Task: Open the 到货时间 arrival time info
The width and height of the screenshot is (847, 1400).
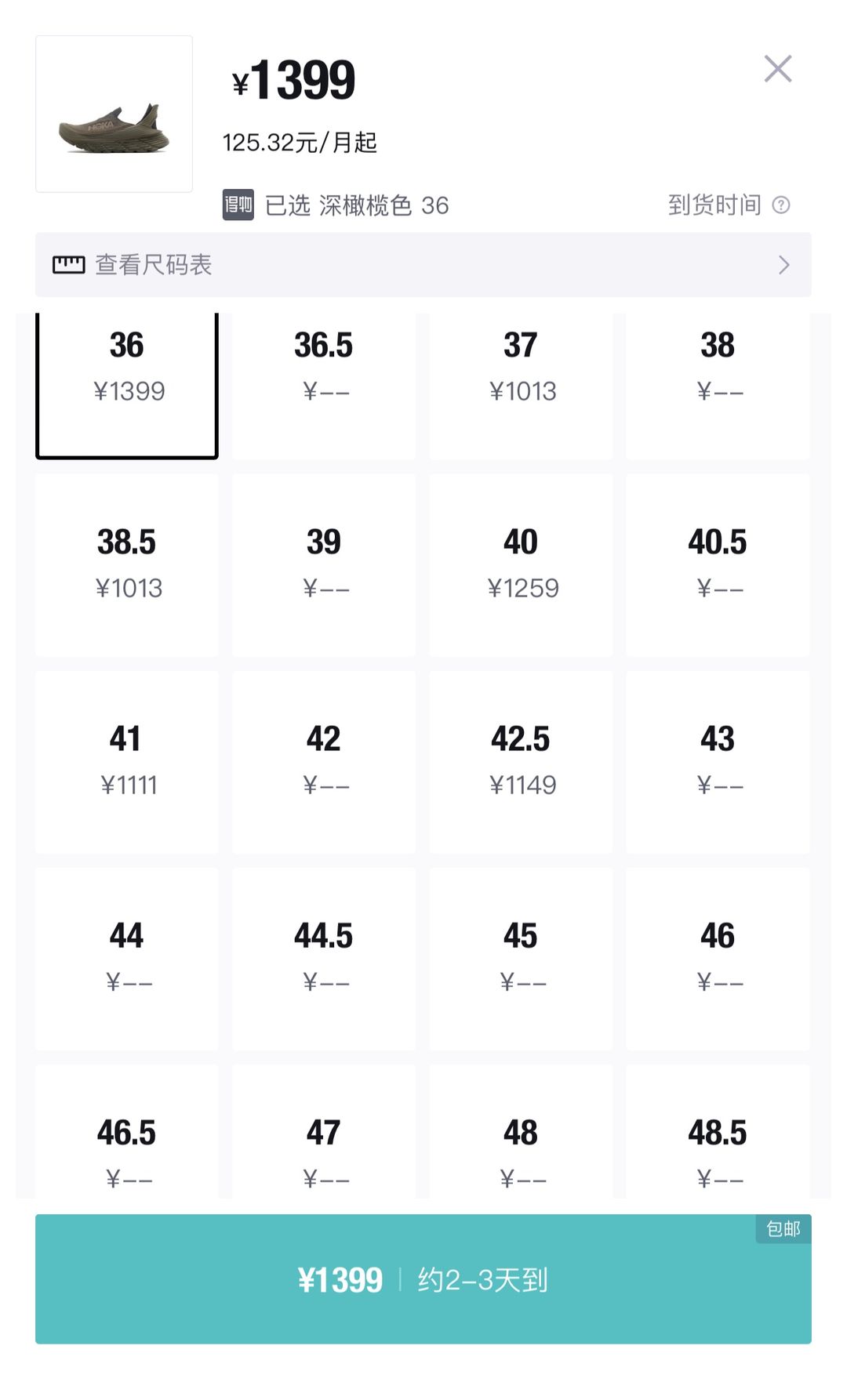Action: 714,205
